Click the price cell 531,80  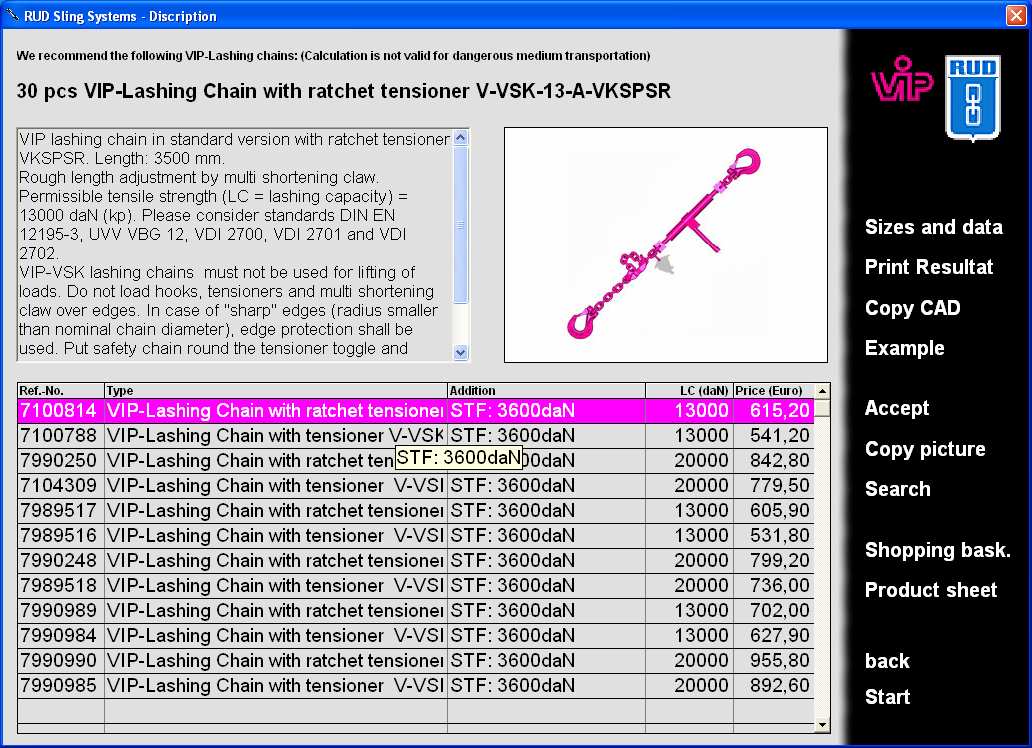tap(773, 536)
